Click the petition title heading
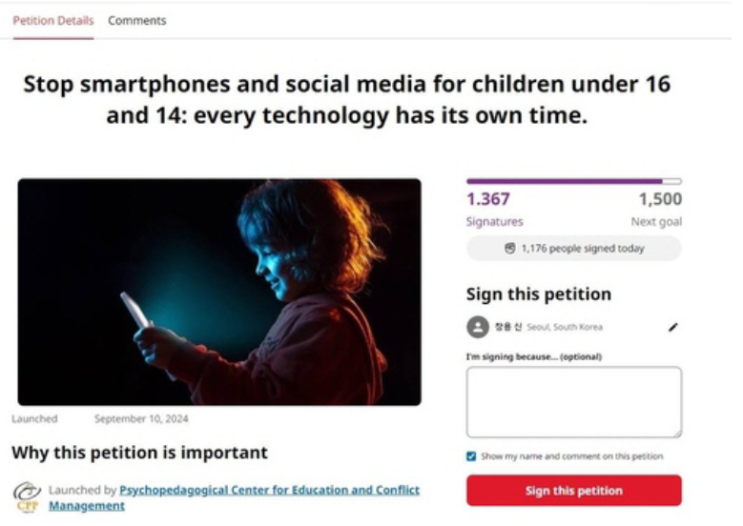This screenshot has height=526, width=743. 346,100
